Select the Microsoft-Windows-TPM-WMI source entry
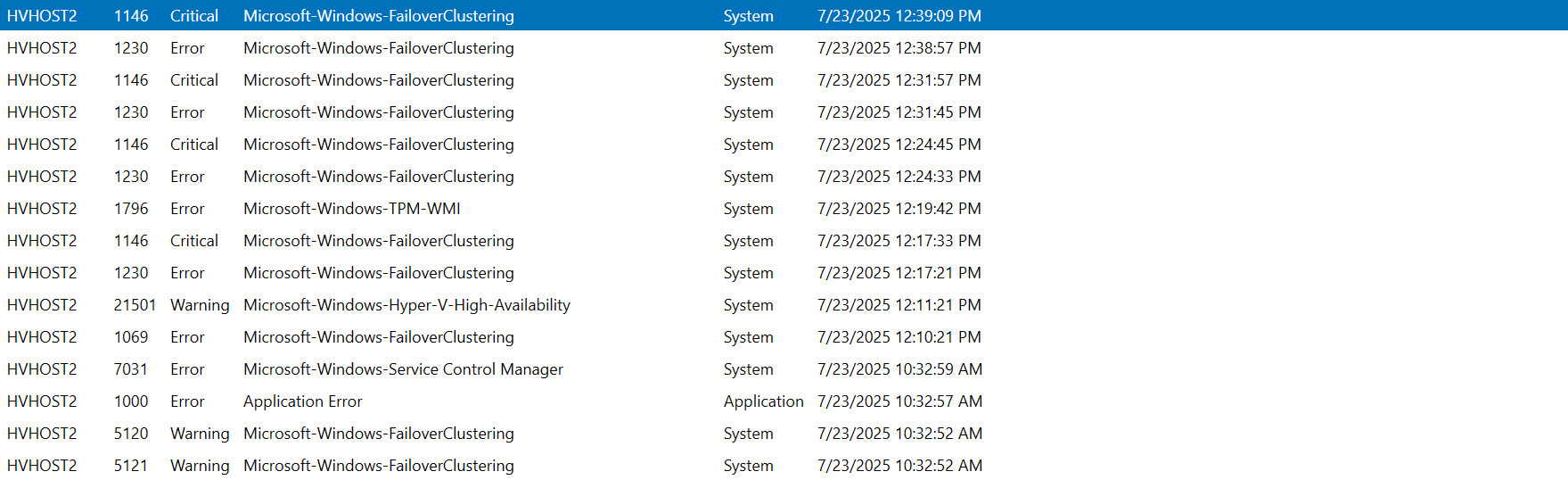 (352, 209)
